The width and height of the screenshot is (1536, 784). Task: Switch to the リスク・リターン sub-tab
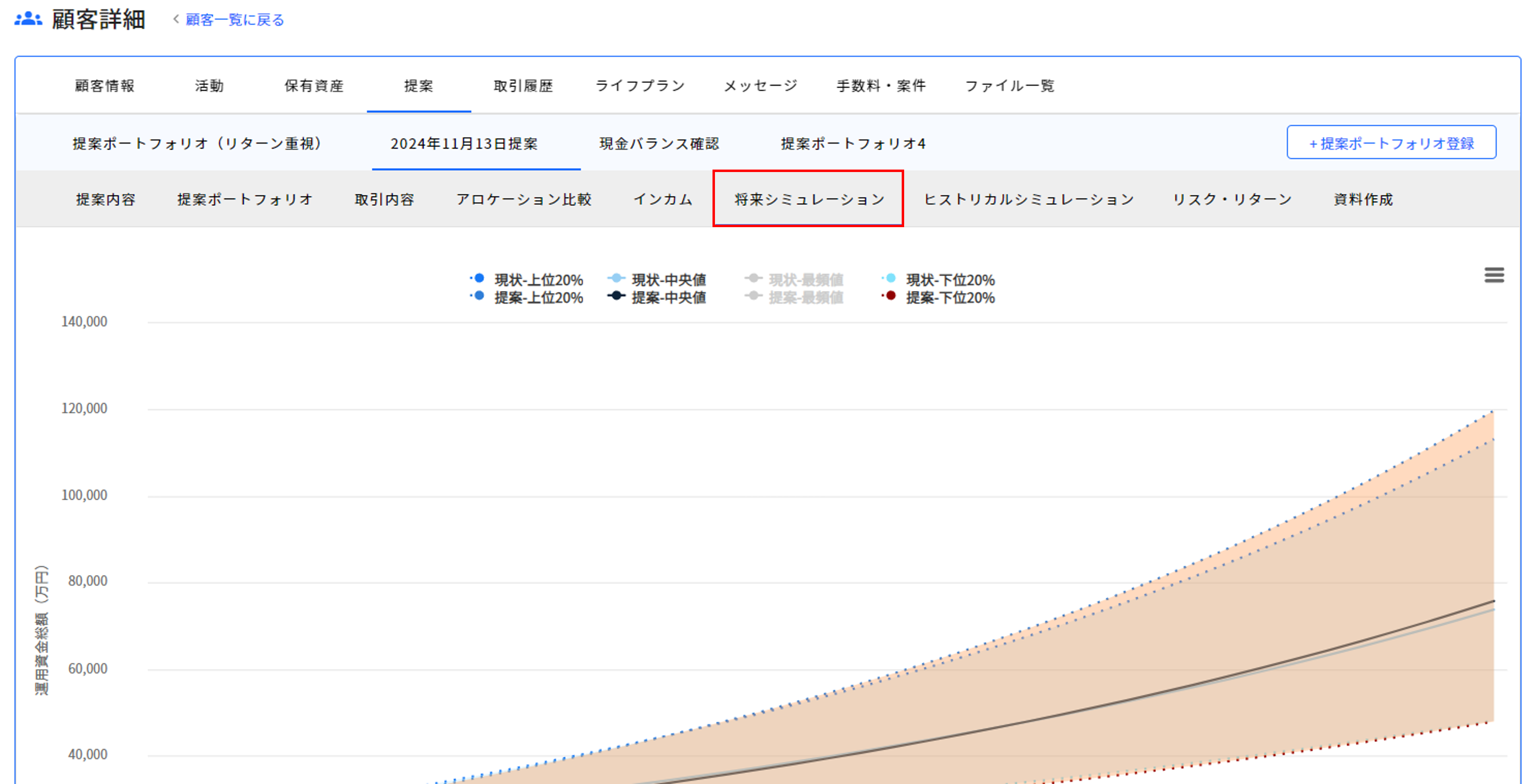(1232, 200)
